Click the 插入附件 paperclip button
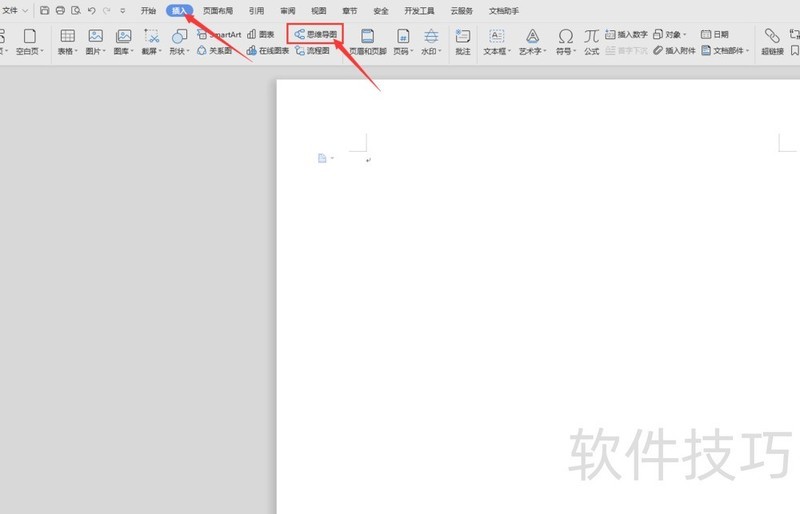 point(674,51)
